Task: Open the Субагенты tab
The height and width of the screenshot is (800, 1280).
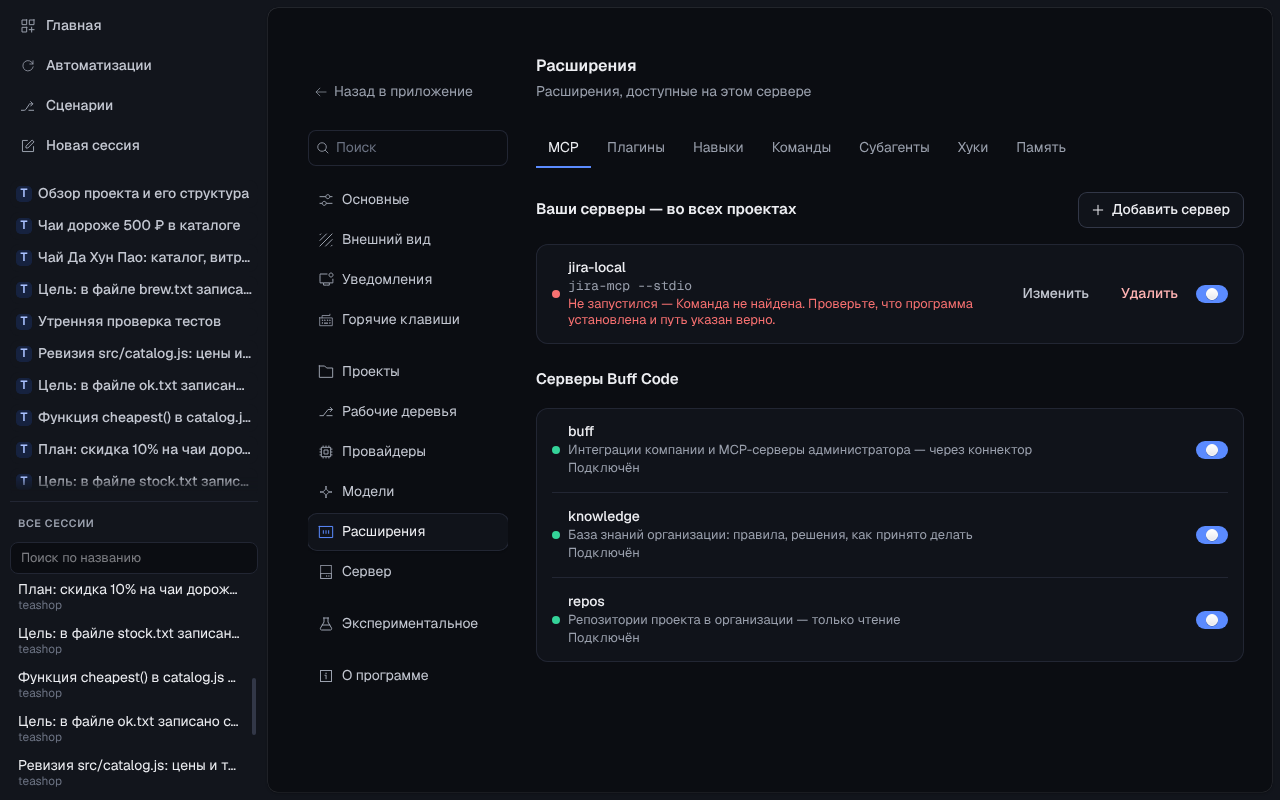Action: 894,147
